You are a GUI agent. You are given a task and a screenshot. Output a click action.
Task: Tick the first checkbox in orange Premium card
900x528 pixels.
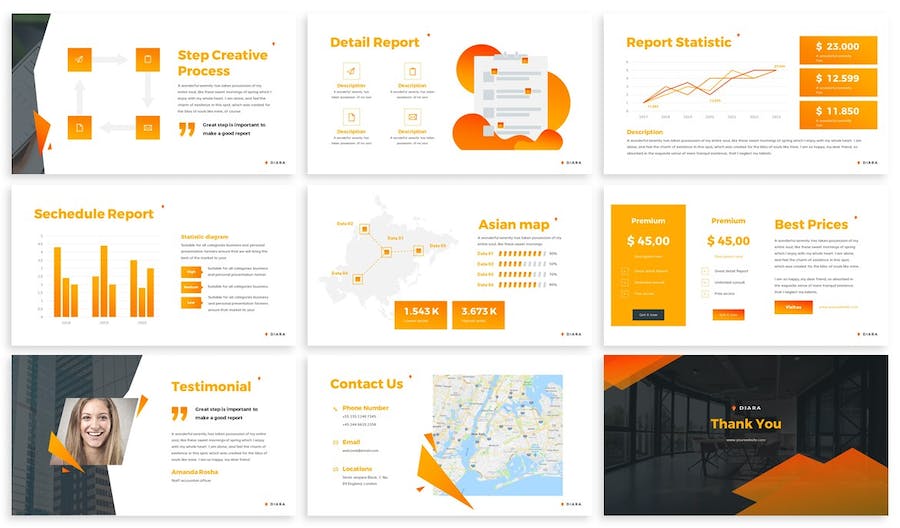pos(624,270)
